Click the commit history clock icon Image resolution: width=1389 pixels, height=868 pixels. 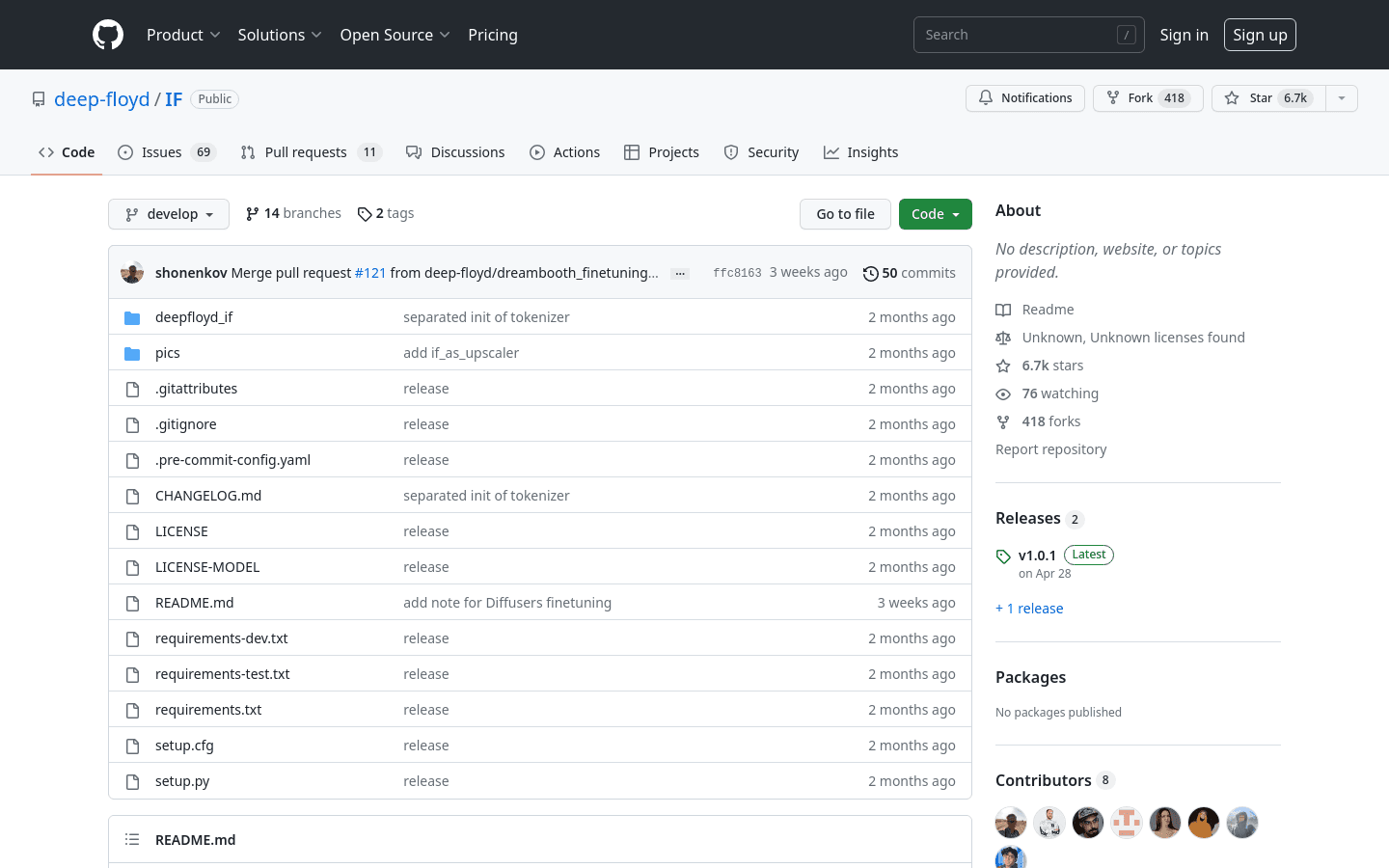870,274
